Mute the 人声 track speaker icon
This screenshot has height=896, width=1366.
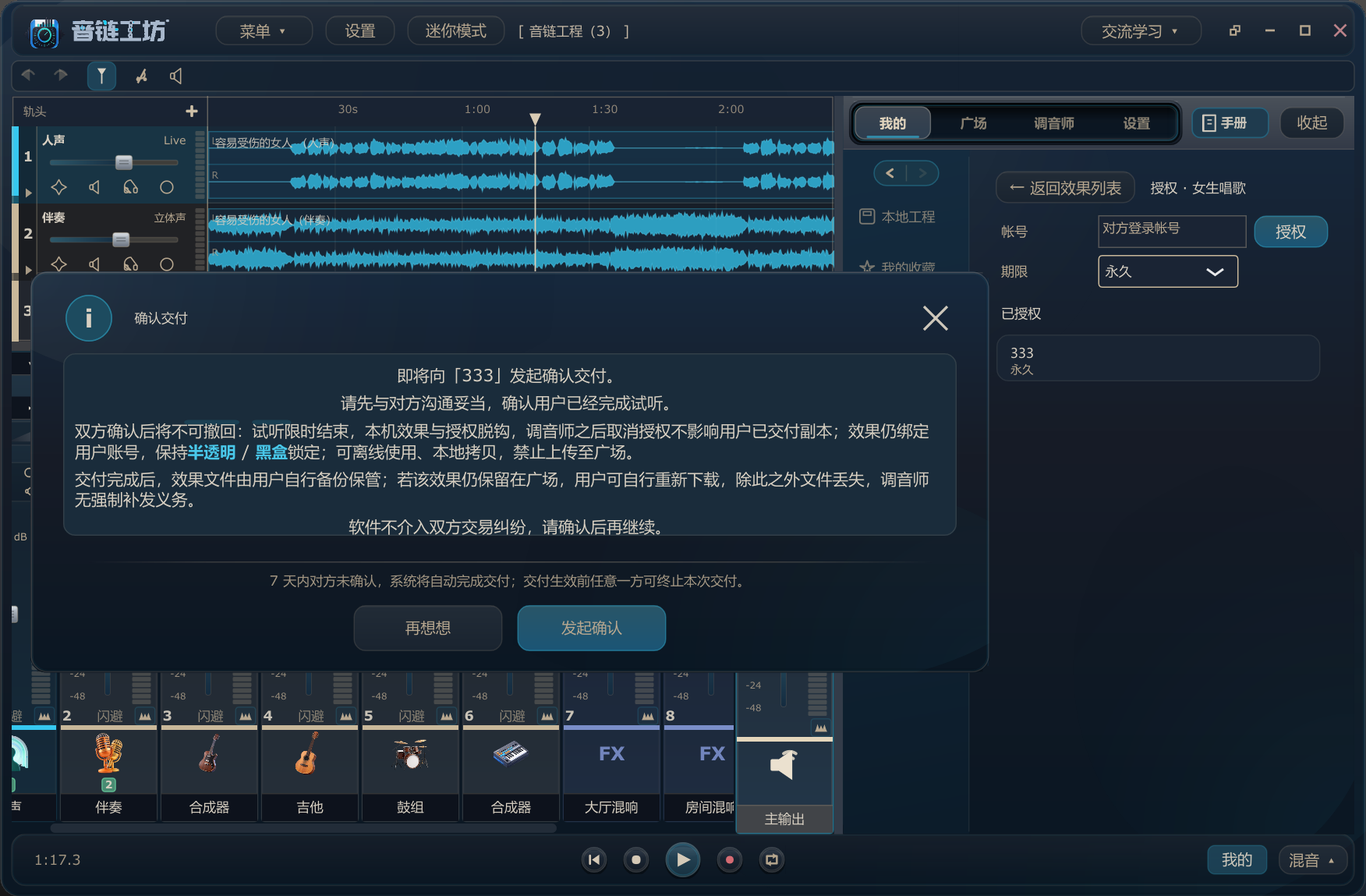(x=94, y=187)
